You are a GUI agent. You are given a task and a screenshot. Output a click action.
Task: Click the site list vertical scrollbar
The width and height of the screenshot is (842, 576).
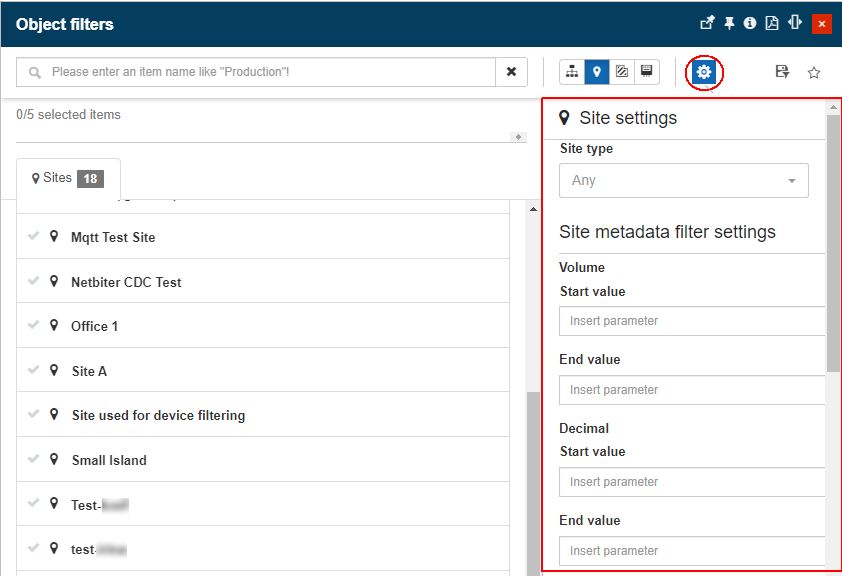point(533,480)
